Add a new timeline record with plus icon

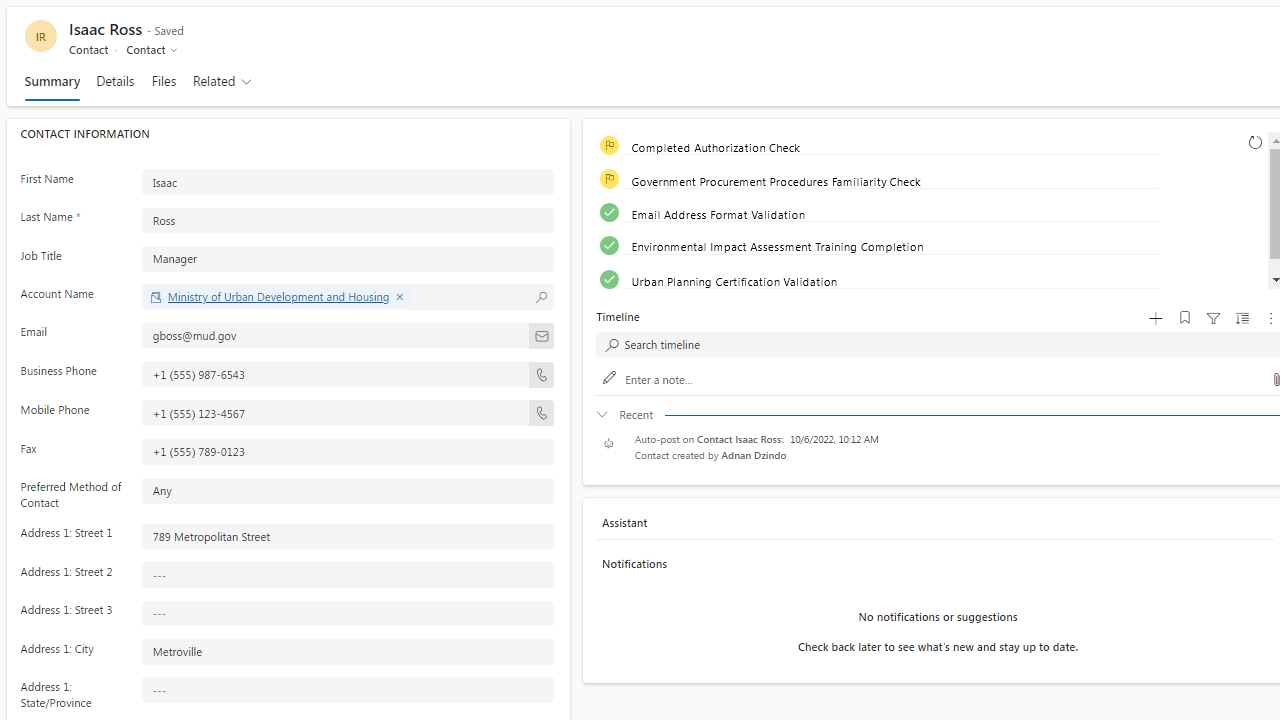(1155, 318)
